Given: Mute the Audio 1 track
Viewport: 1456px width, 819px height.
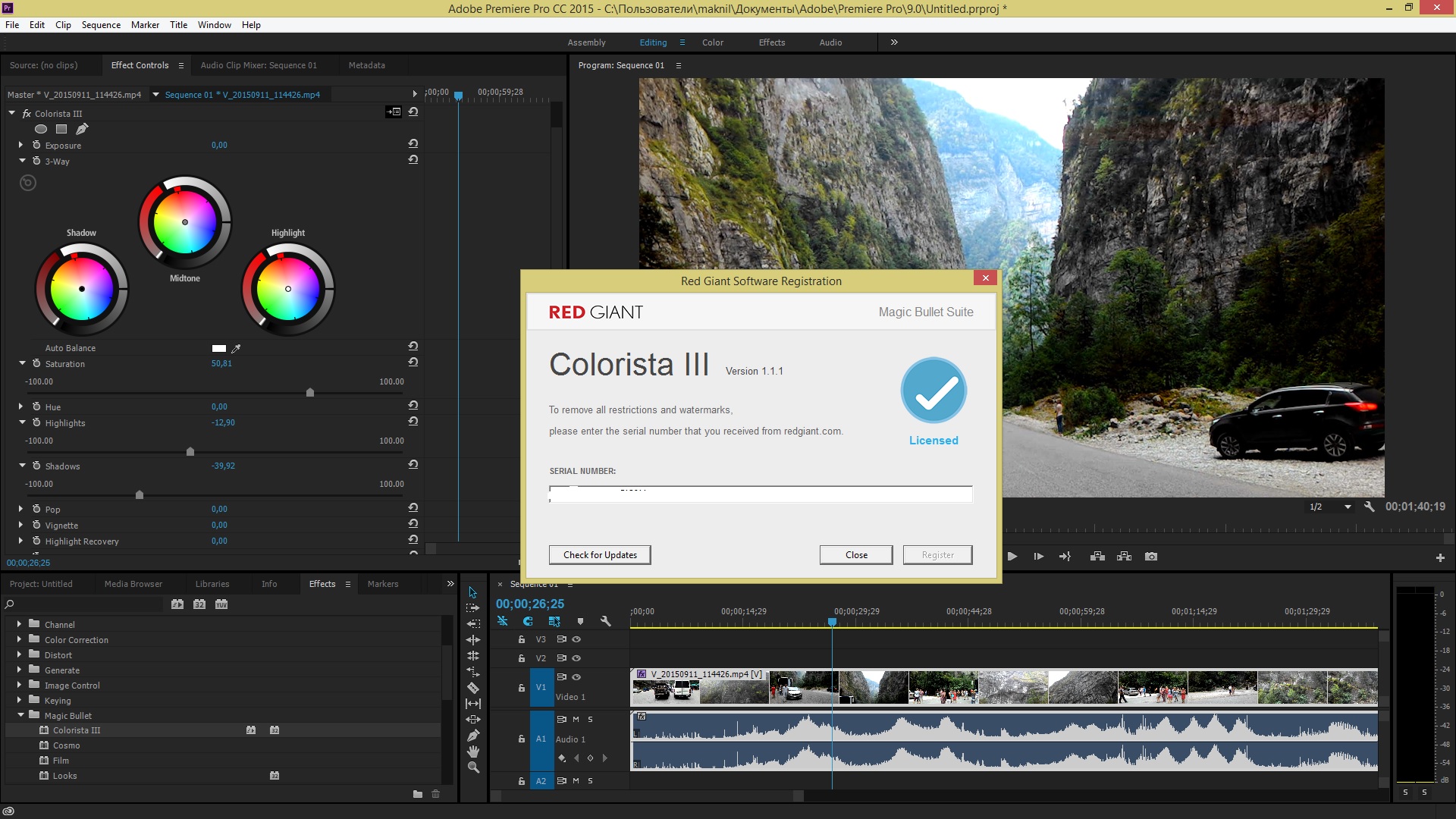Looking at the screenshot, I should pos(576,719).
